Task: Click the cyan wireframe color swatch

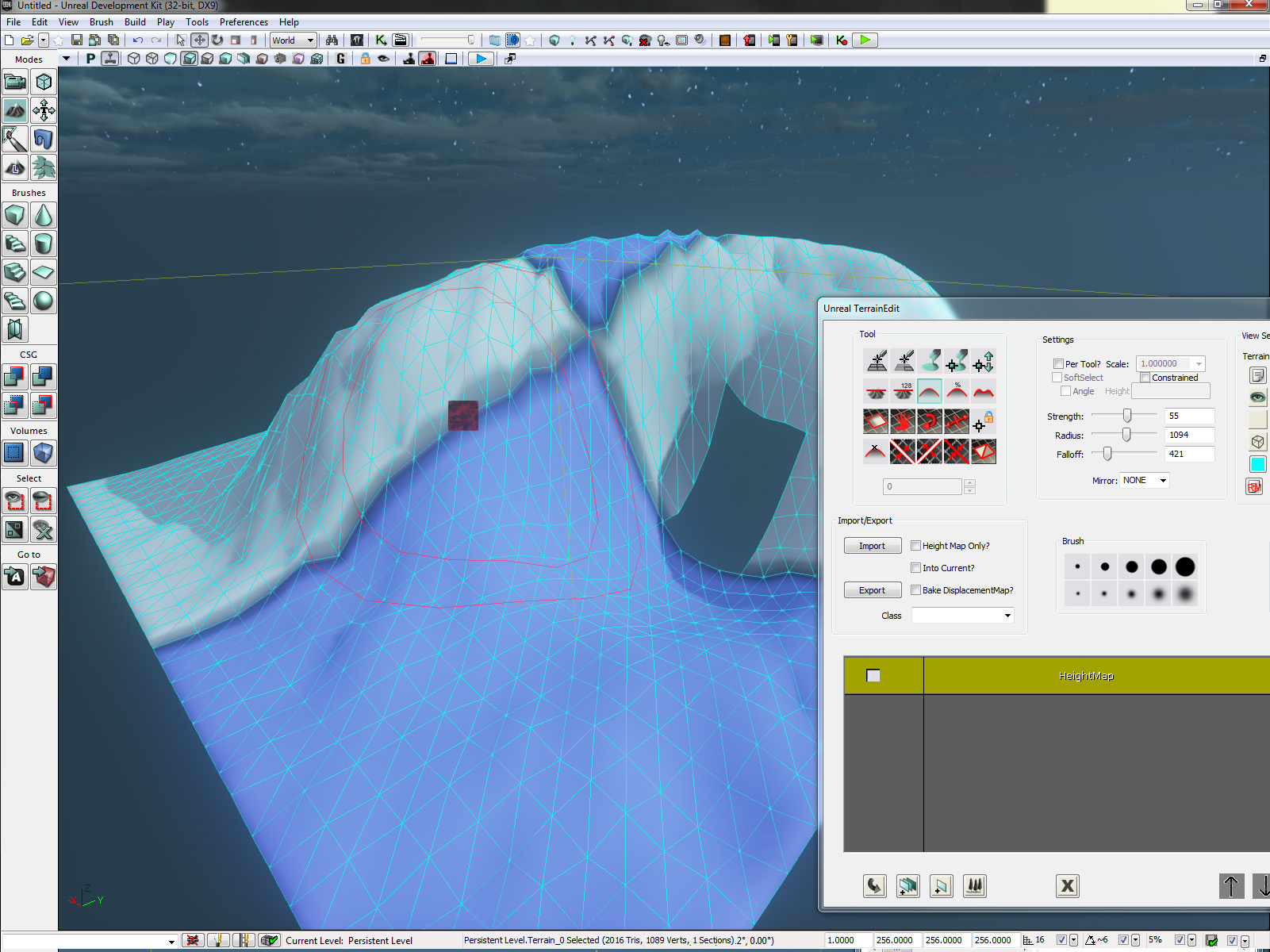Action: (1257, 464)
